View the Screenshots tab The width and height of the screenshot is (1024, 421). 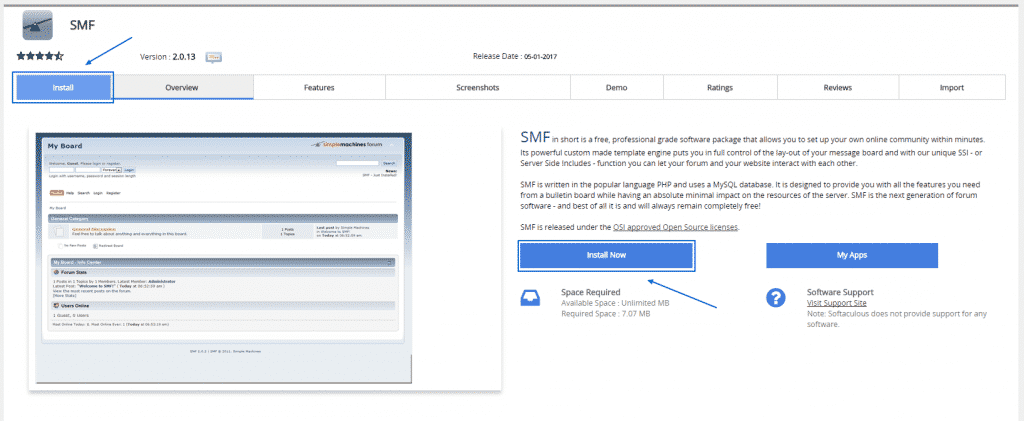(477, 87)
